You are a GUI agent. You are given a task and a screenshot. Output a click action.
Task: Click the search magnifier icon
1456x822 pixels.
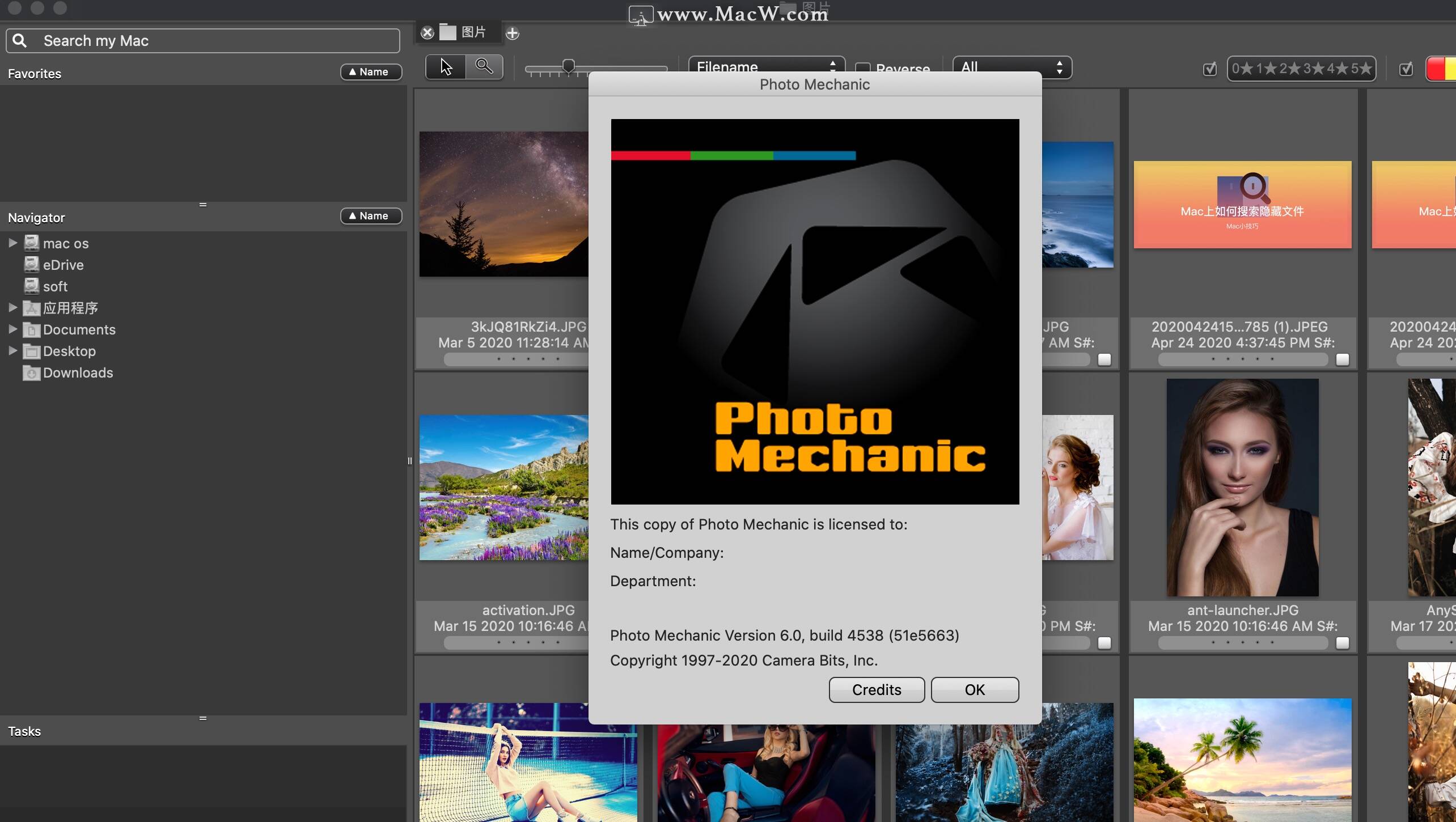20,41
